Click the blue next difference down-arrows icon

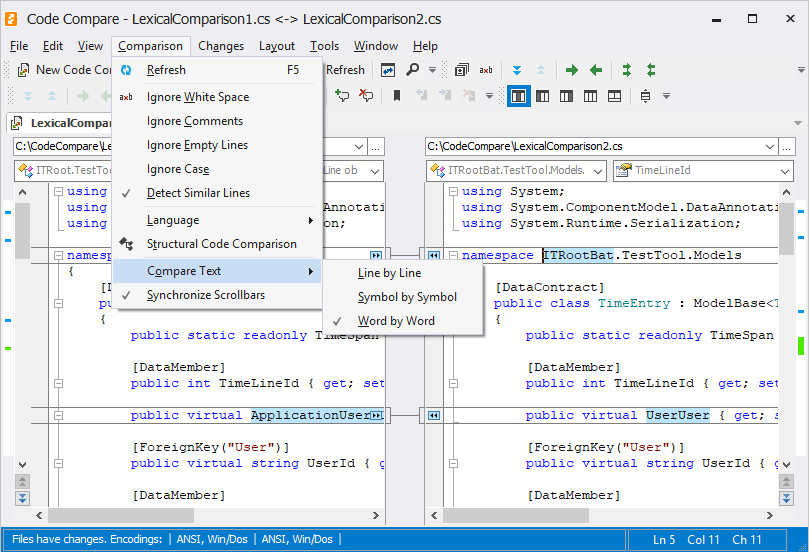coord(517,70)
